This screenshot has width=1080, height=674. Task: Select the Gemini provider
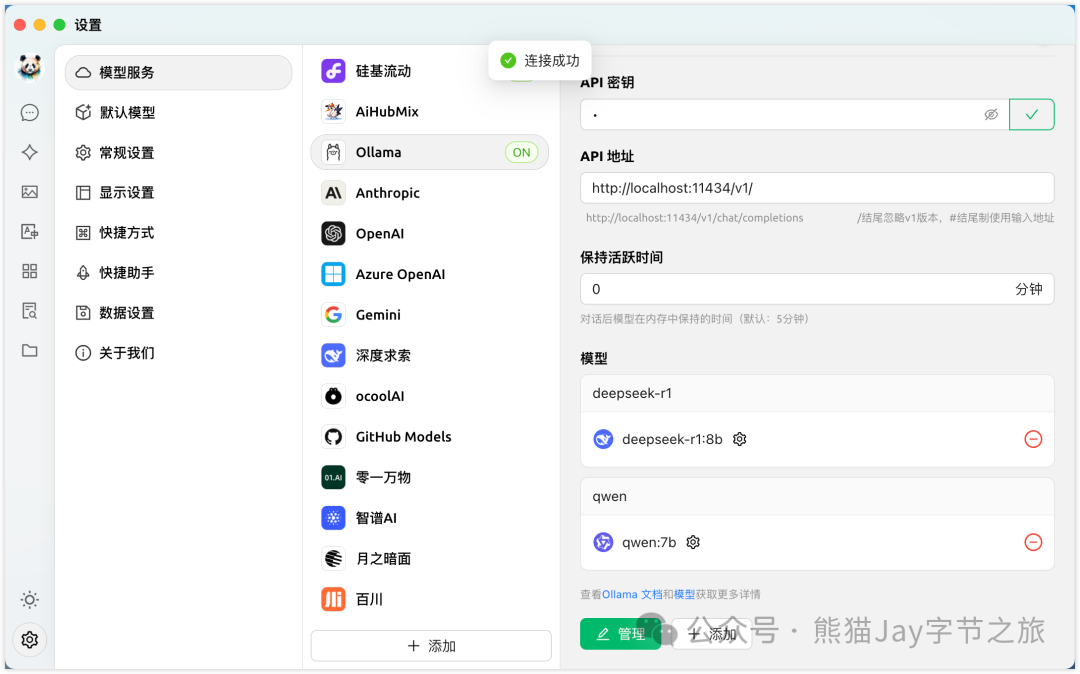429,315
